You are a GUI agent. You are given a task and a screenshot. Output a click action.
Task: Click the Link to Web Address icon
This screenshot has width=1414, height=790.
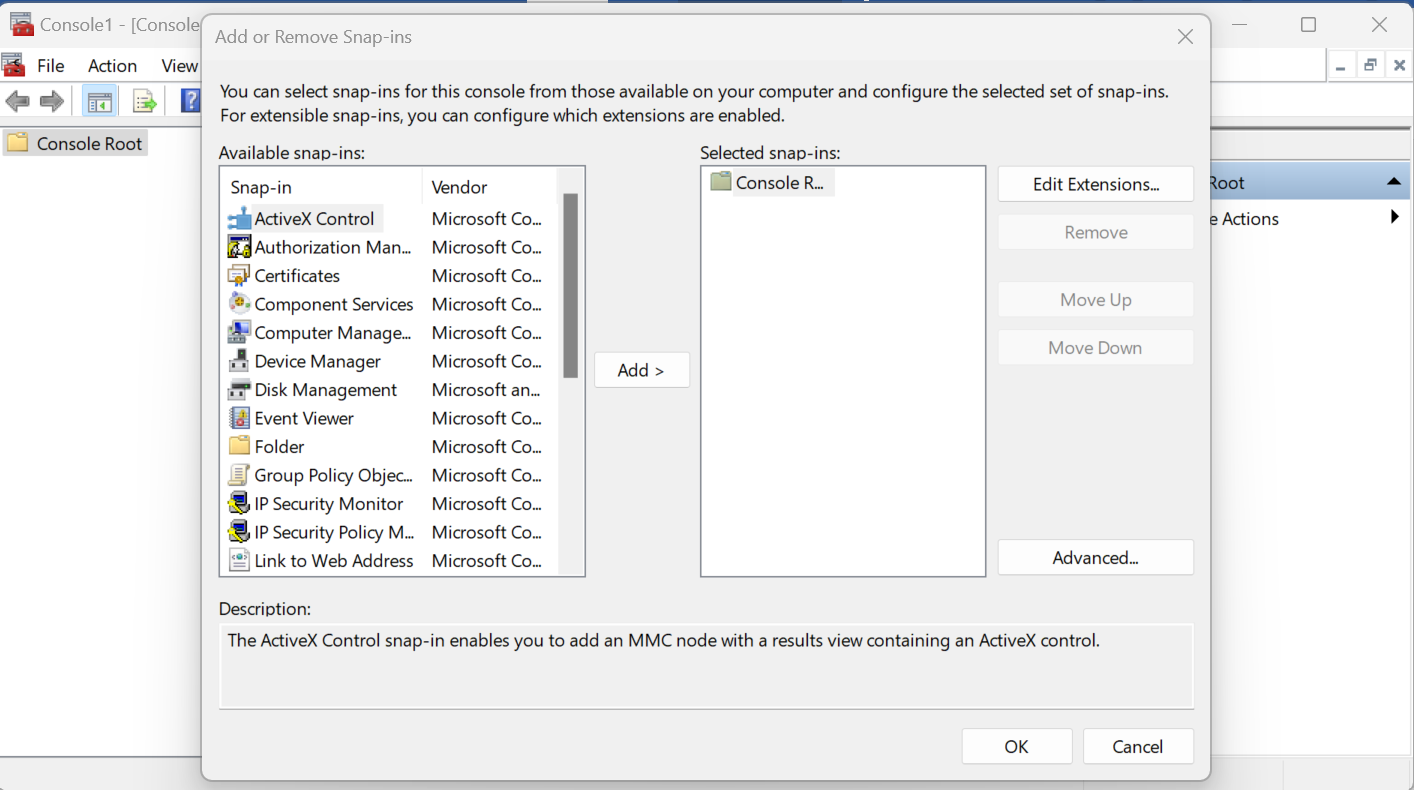[x=239, y=561]
